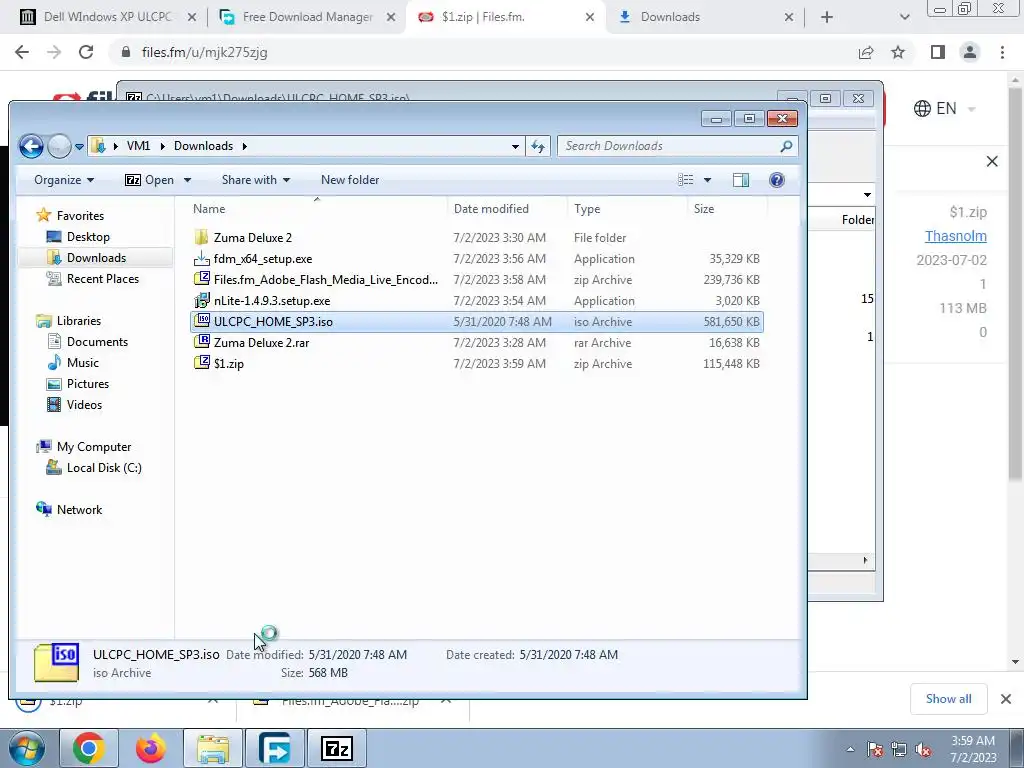Open Pictures library
Viewport: 1024px width, 768px height.
(78, 383)
